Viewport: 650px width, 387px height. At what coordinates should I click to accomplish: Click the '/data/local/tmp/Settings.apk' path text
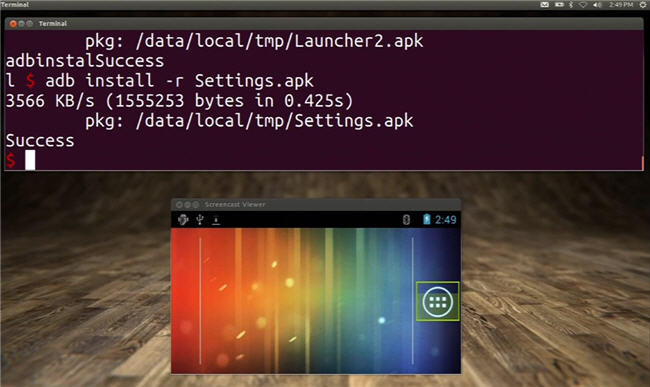274,121
